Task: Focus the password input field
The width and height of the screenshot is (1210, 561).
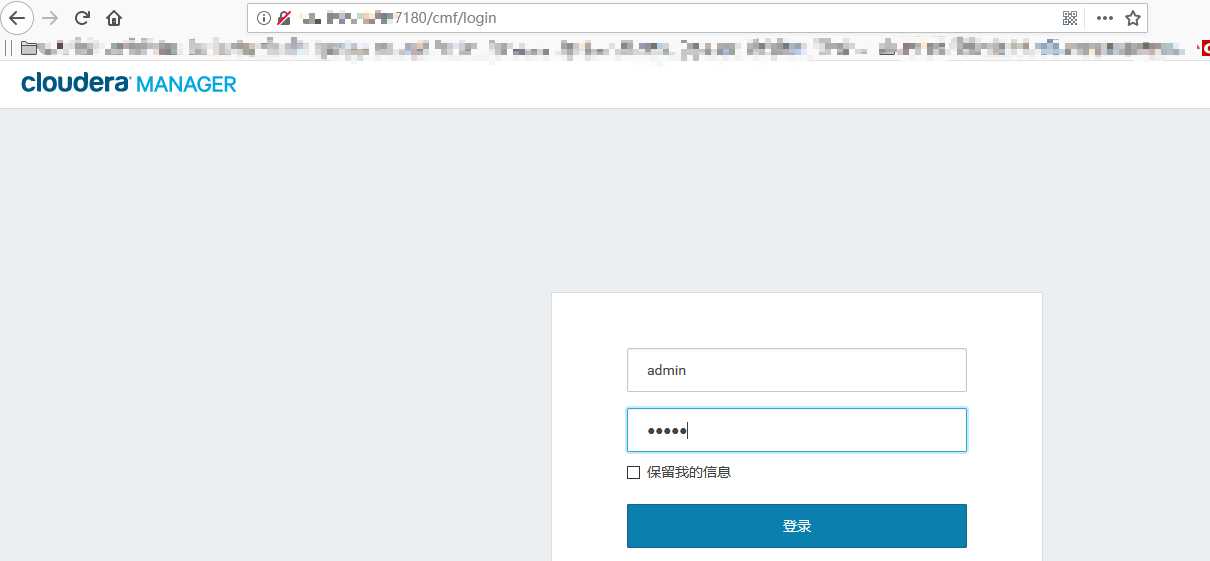Action: coord(797,430)
